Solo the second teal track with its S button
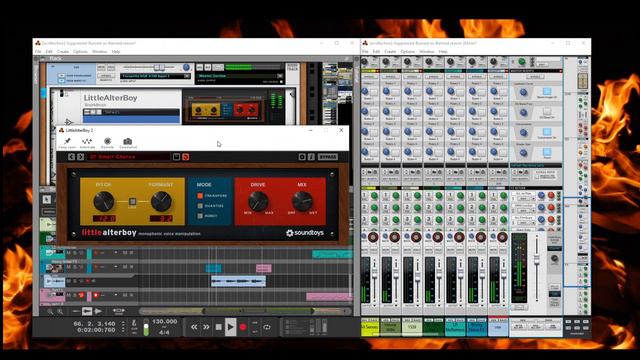 point(75,267)
